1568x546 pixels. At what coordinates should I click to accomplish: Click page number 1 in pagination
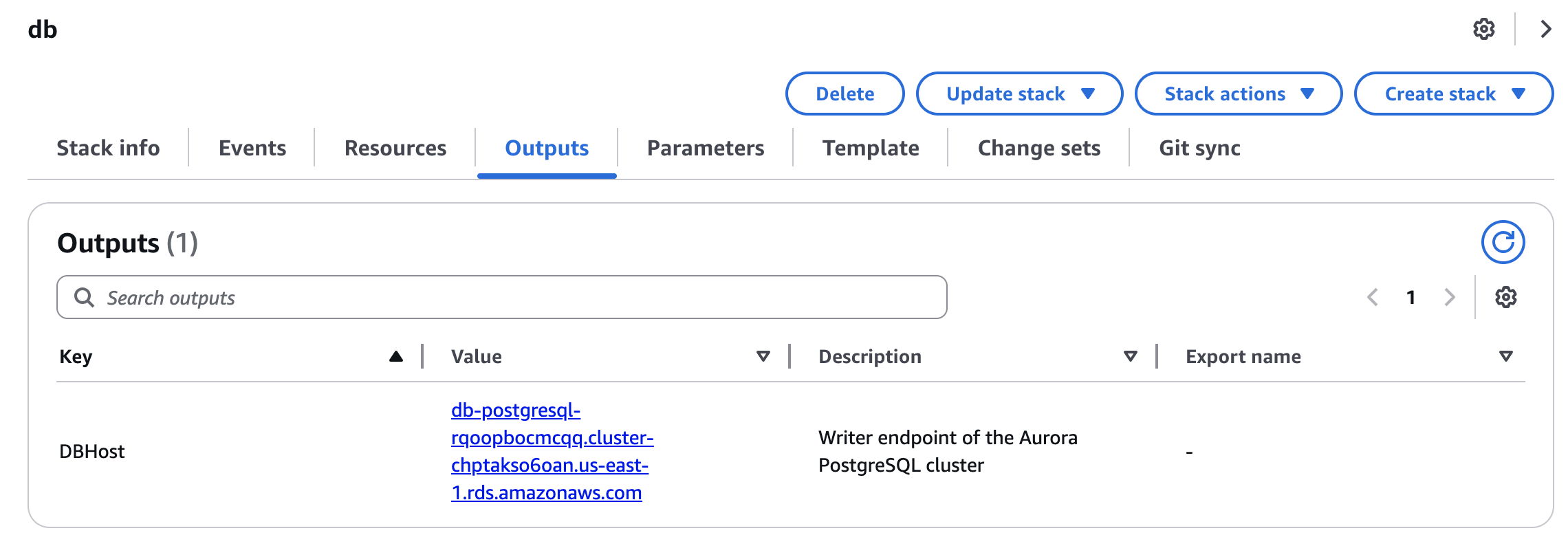click(1411, 297)
